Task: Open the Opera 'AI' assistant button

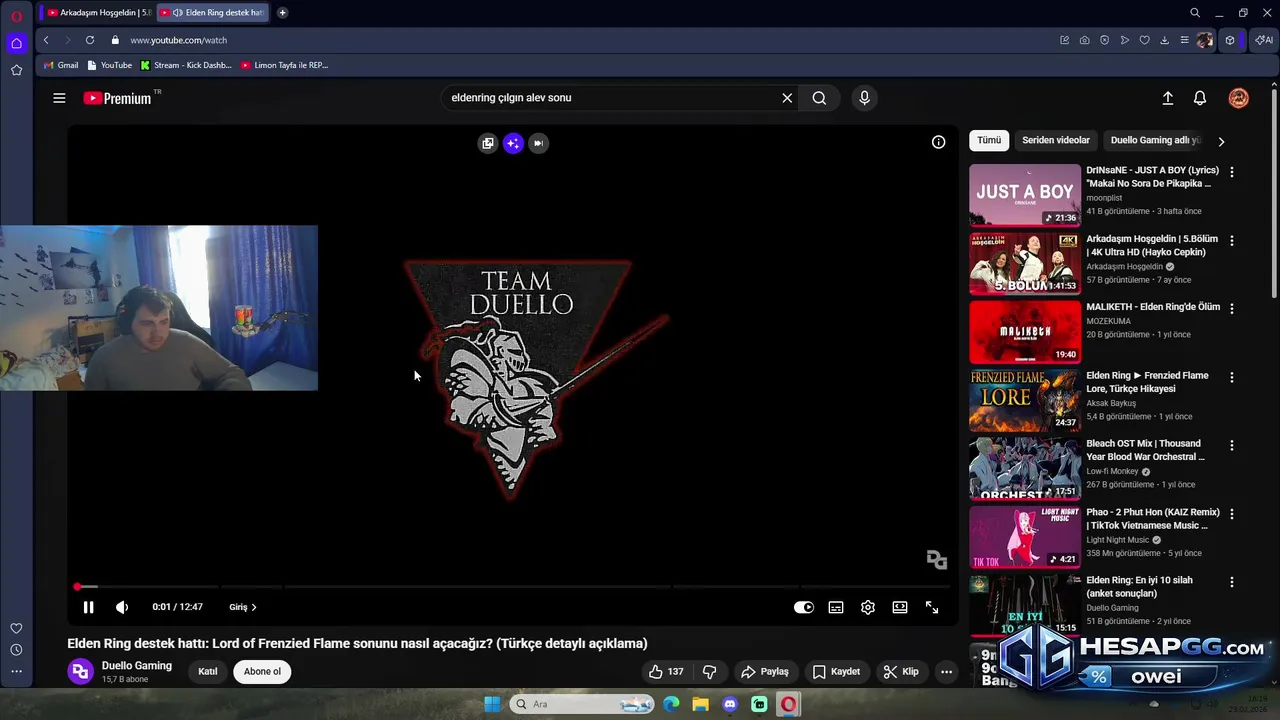Action: [1264, 40]
